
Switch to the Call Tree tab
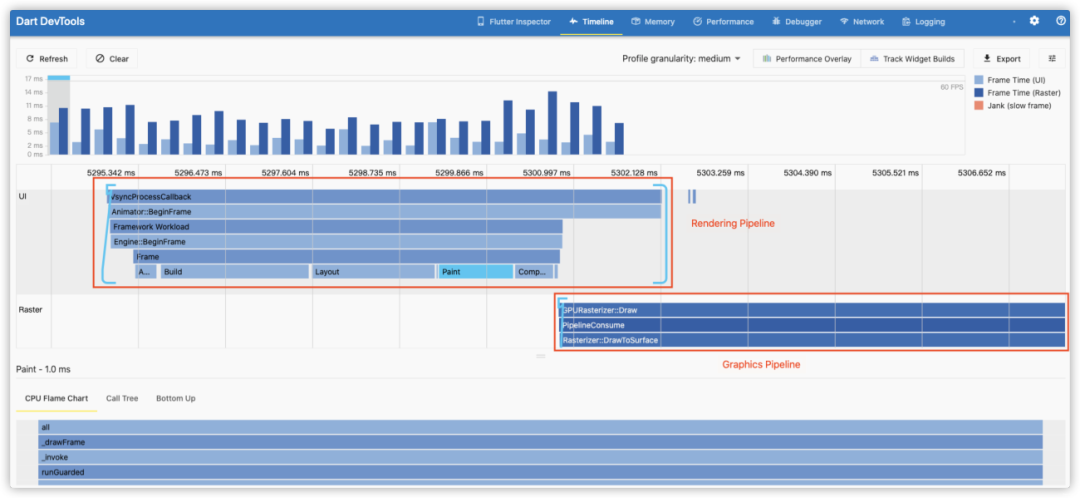click(x=122, y=398)
